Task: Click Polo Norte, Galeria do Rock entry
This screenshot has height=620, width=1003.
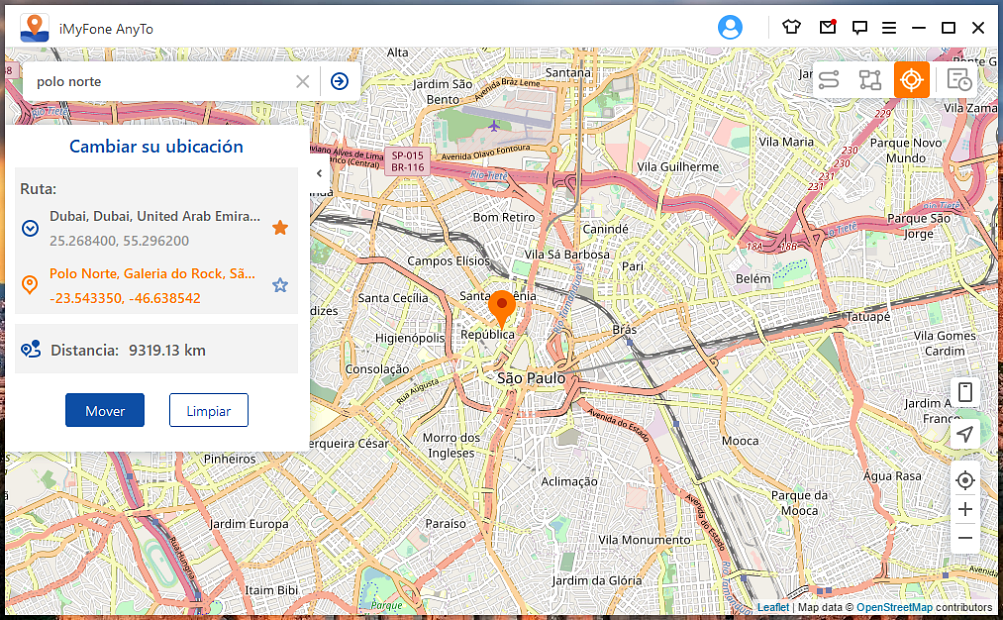Action: [152, 274]
